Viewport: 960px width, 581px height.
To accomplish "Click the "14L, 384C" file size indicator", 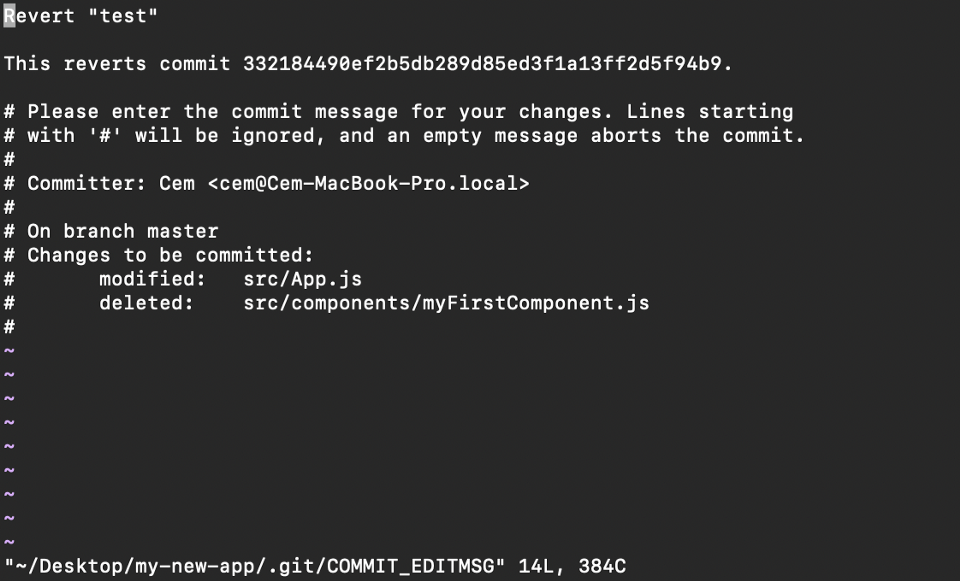I will tap(572, 566).
